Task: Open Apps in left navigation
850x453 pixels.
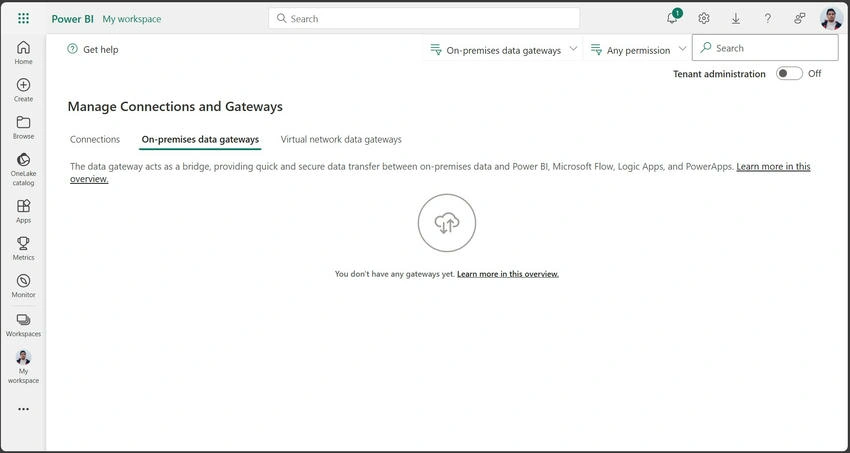Action: click(x=23, y=211)
